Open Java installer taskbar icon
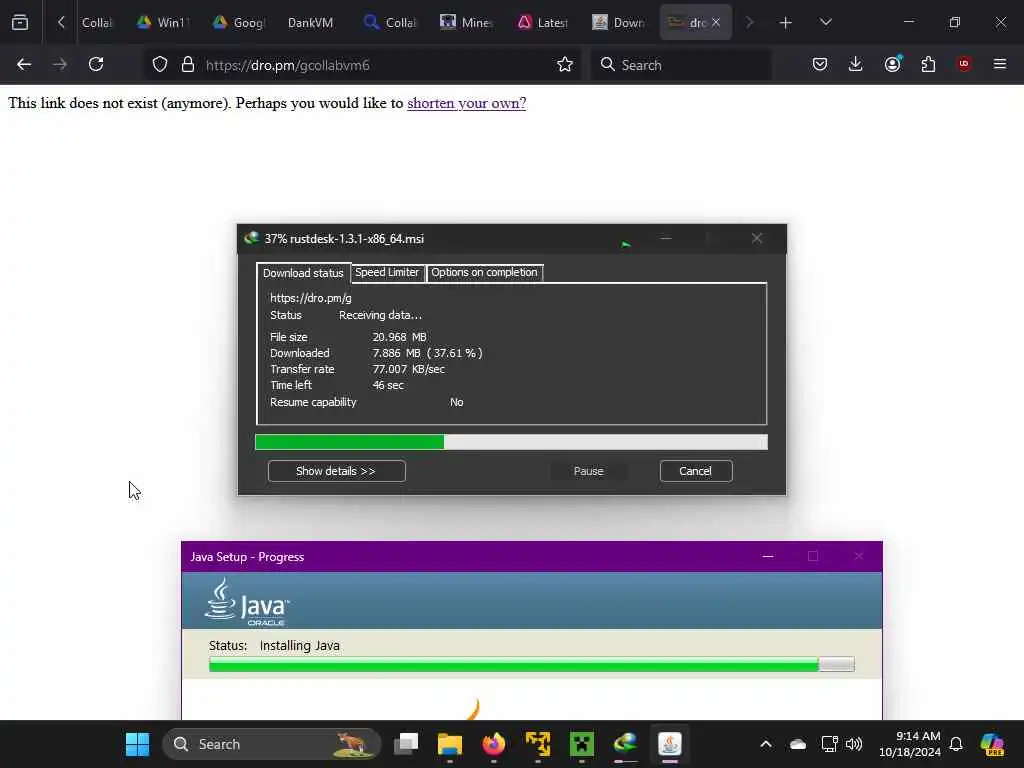This screenshot has height=768, width=1024. pyautogui.click(x=670, y=744)
